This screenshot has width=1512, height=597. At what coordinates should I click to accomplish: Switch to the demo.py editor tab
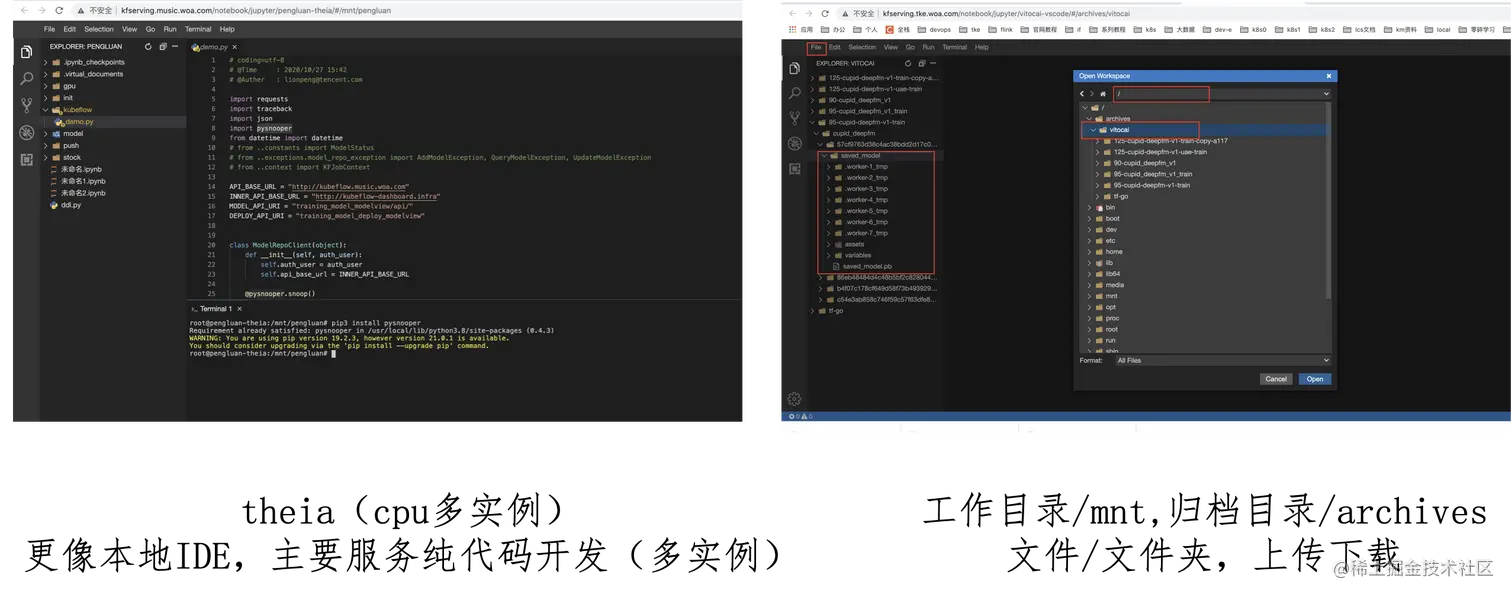point(212,47)
